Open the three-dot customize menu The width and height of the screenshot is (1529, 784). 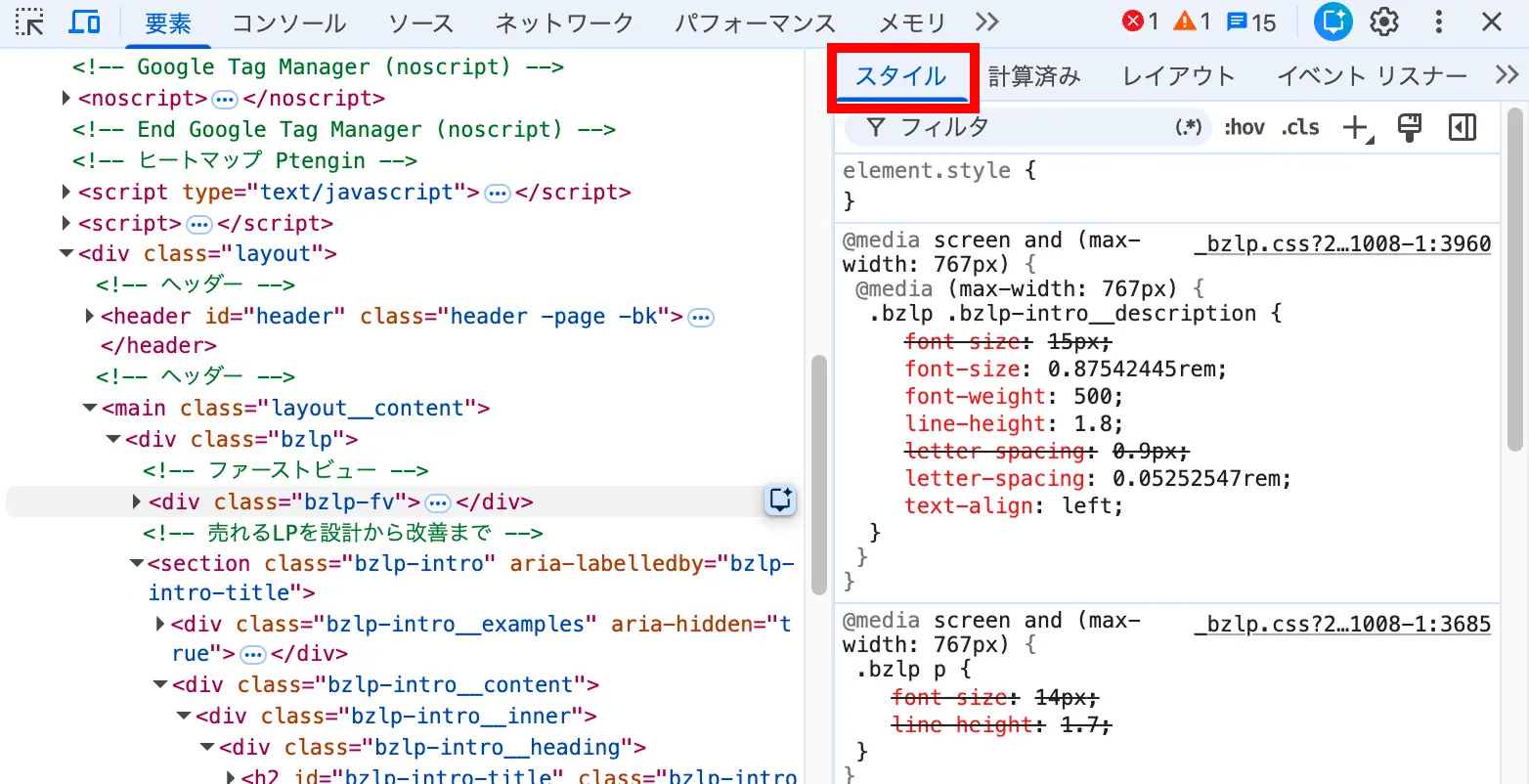coord(1439,22)
